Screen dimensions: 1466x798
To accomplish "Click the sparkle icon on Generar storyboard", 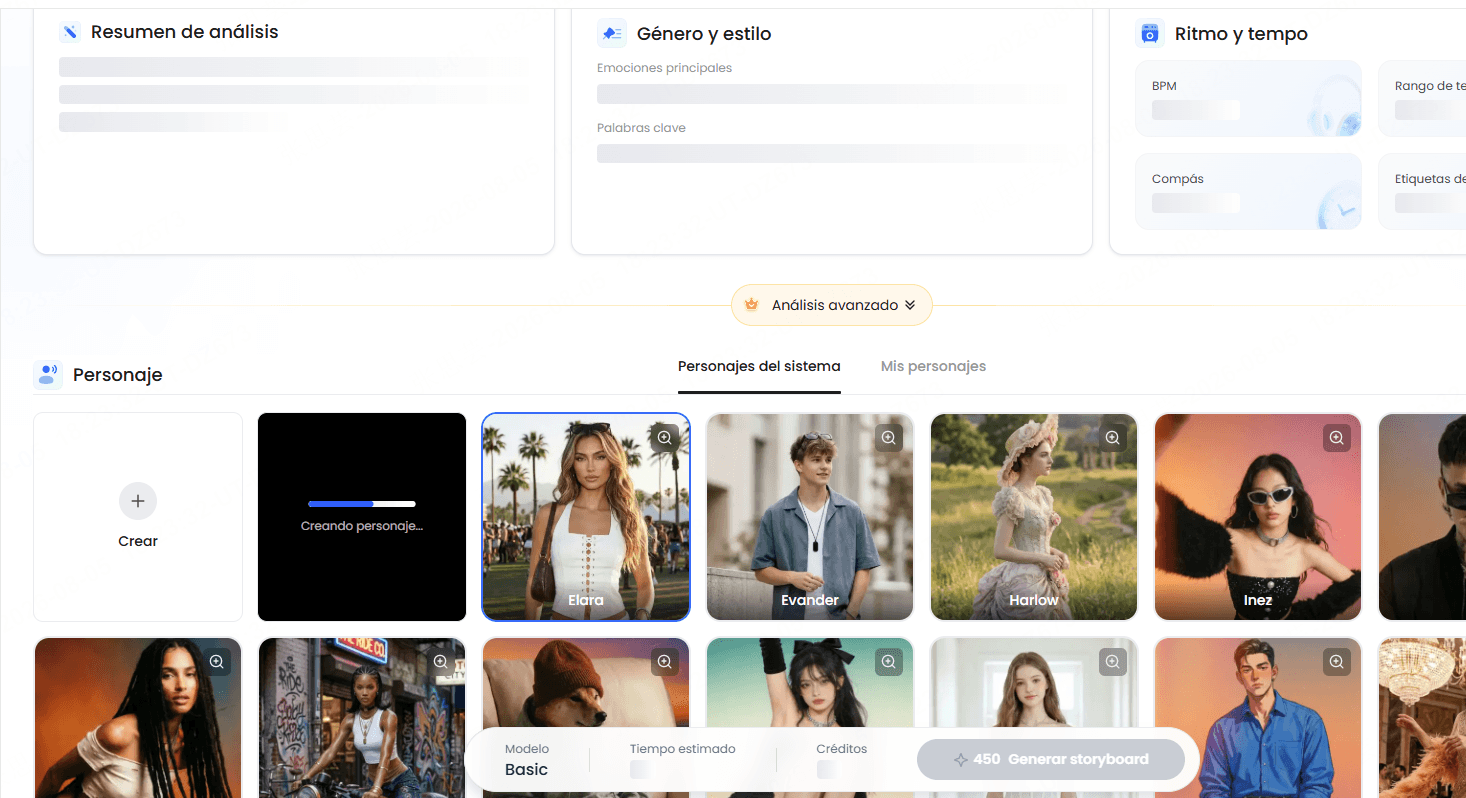I will 961,760.
